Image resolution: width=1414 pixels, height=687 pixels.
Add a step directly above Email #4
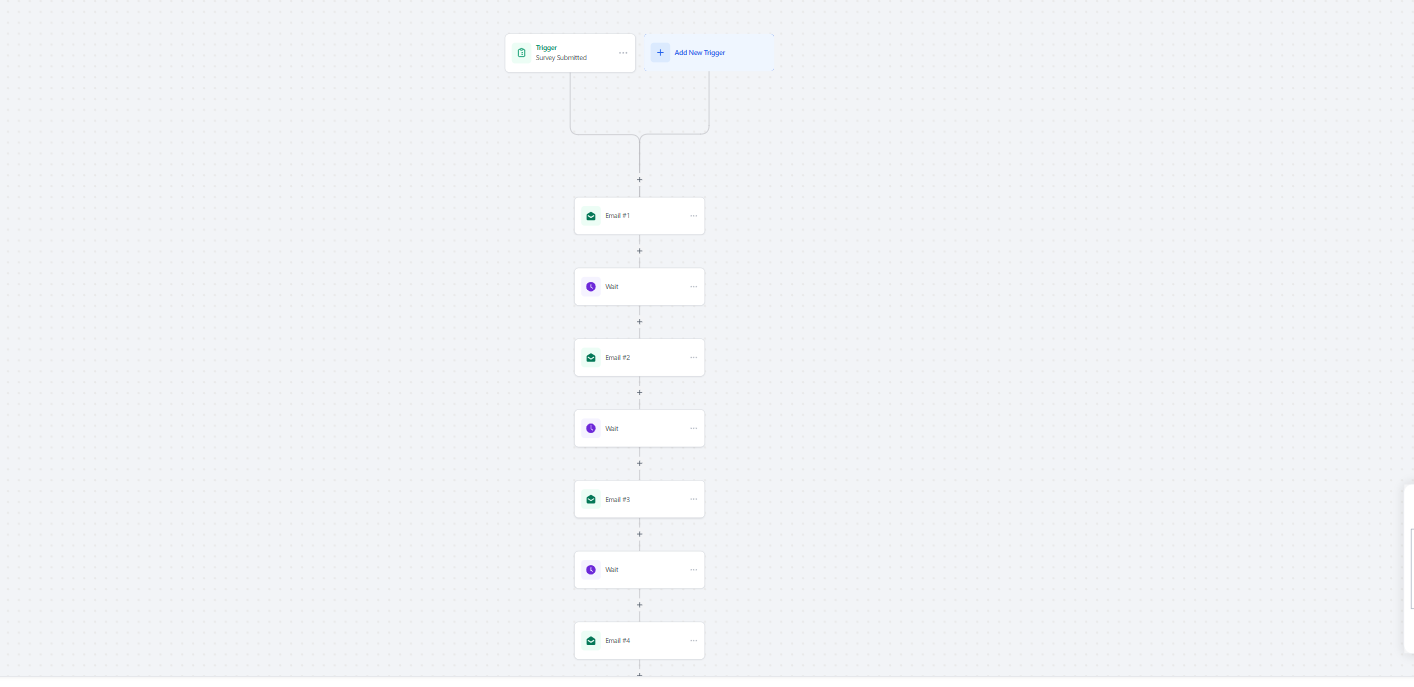[640, 605]
